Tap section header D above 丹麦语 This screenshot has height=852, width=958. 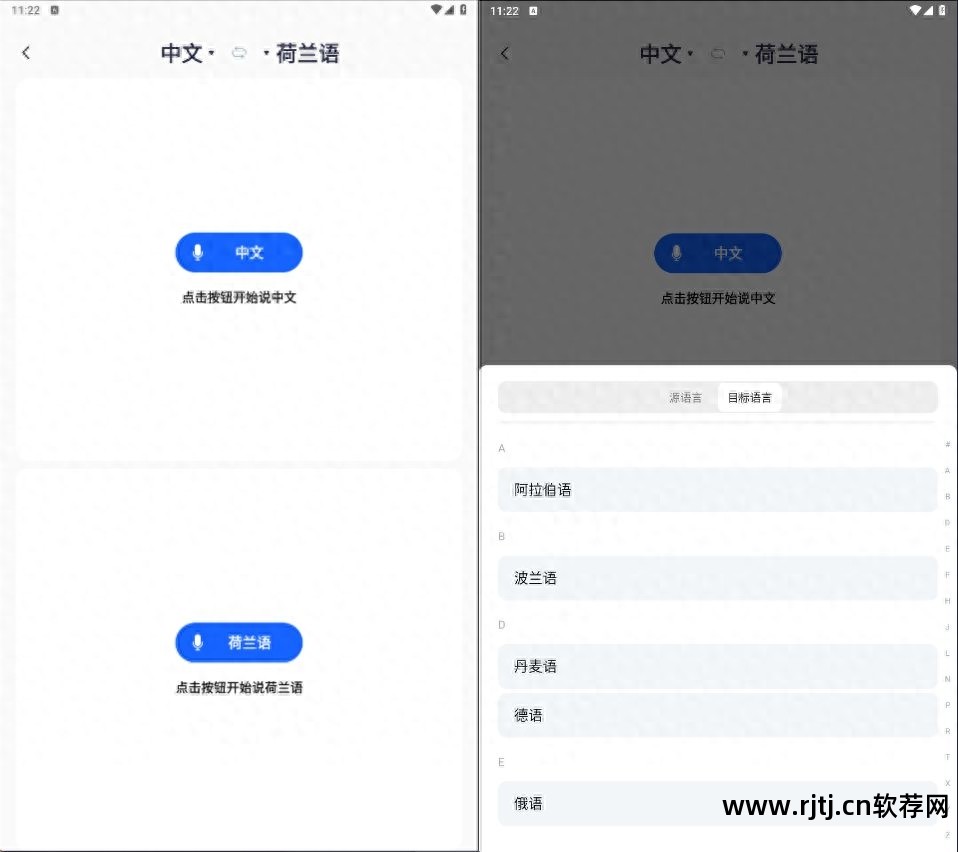point(502,625)
